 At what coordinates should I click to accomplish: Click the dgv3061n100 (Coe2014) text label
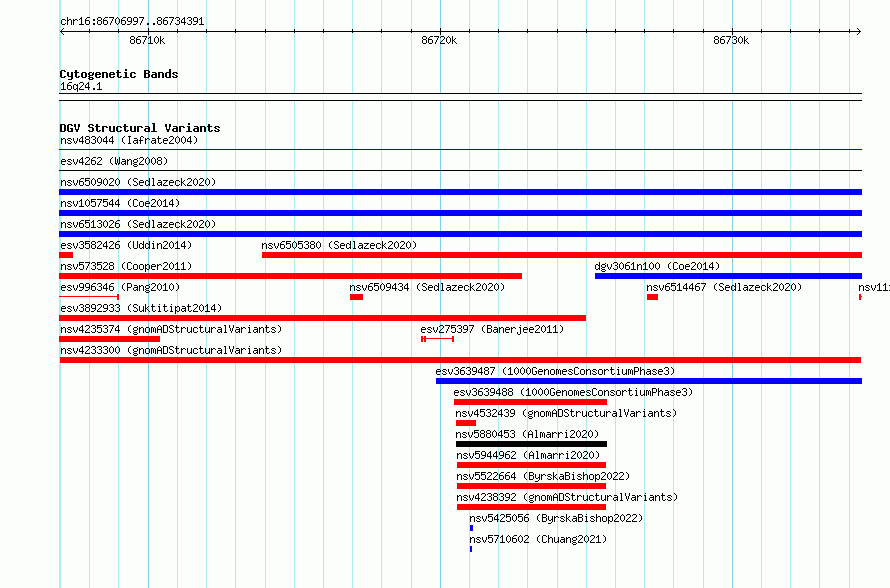(x=657, y=266)
